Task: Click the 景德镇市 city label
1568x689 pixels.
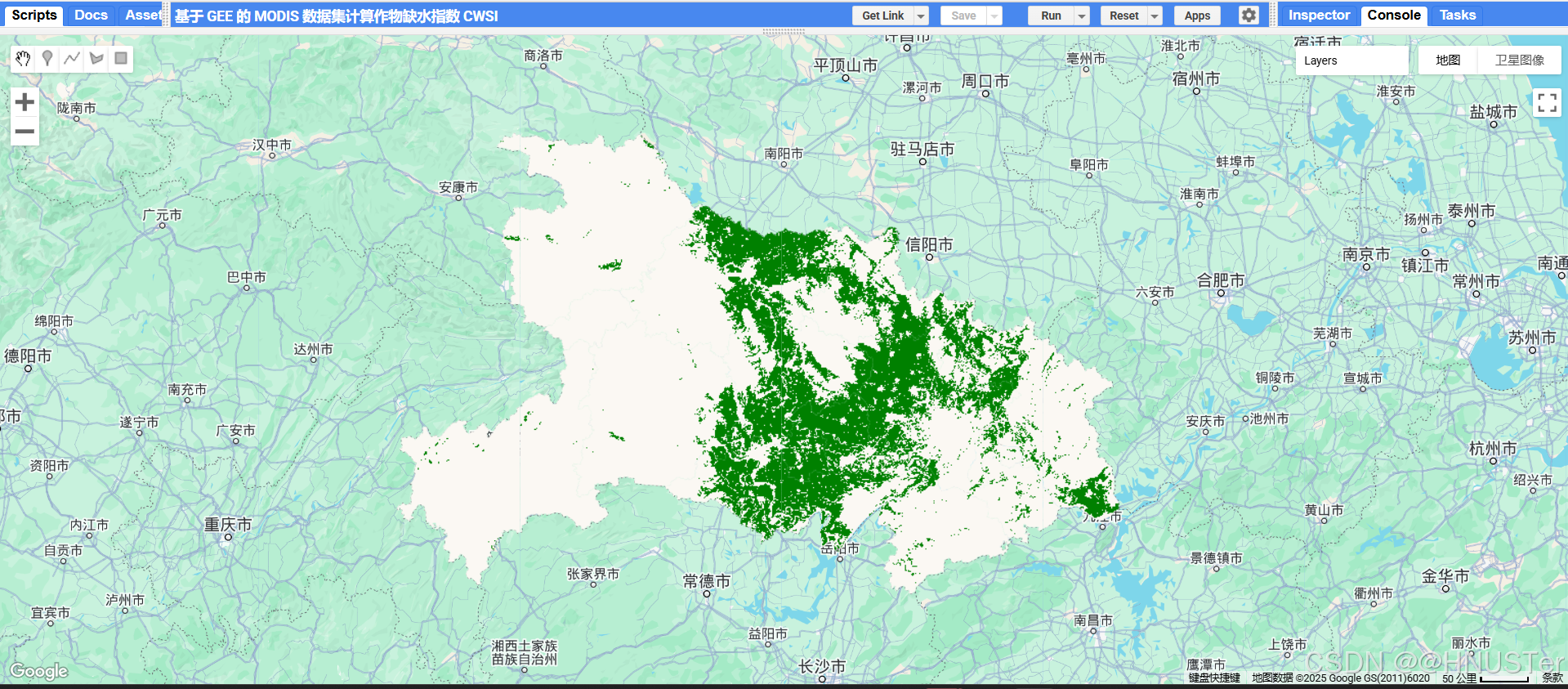Action: pos(1216,557)
